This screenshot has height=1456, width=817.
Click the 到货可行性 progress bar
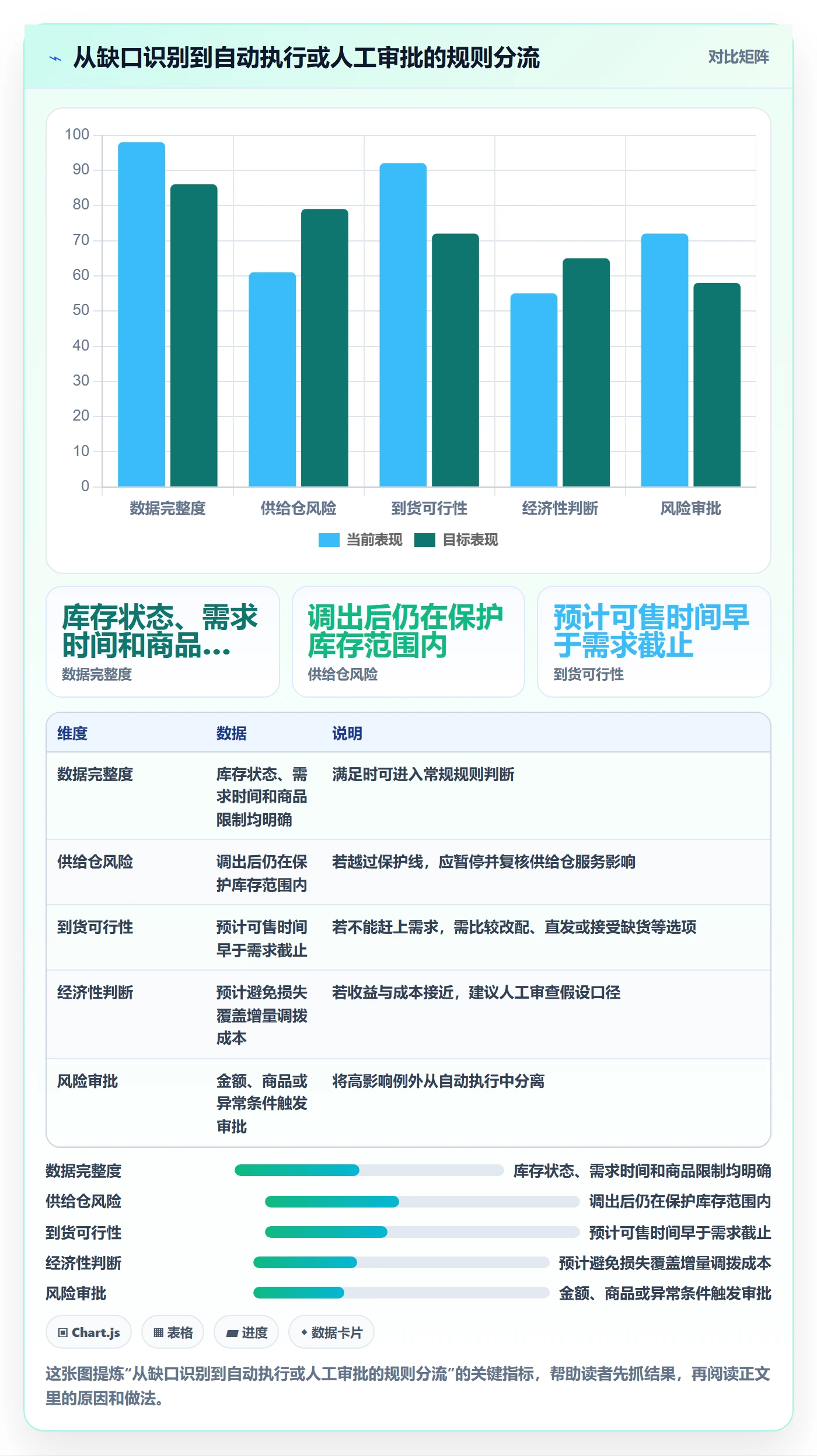click(422, 1232)
